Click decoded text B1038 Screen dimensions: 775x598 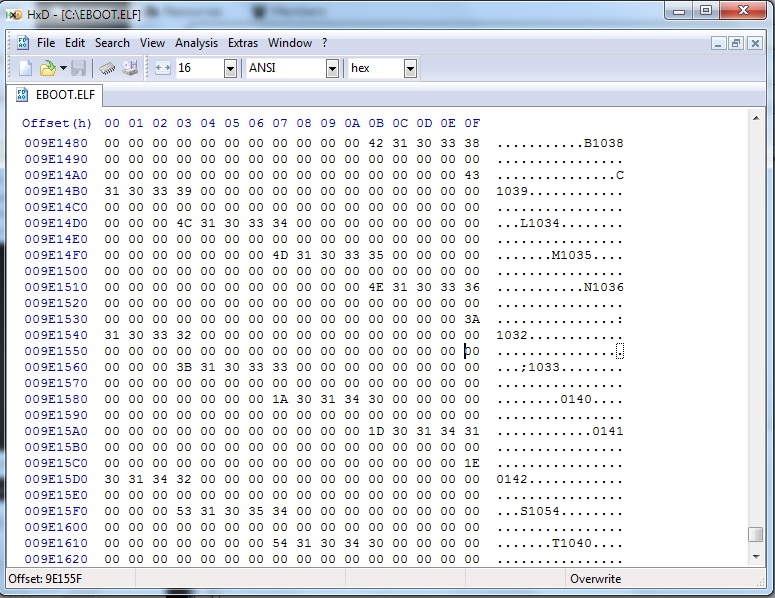[x=603, y=143]
